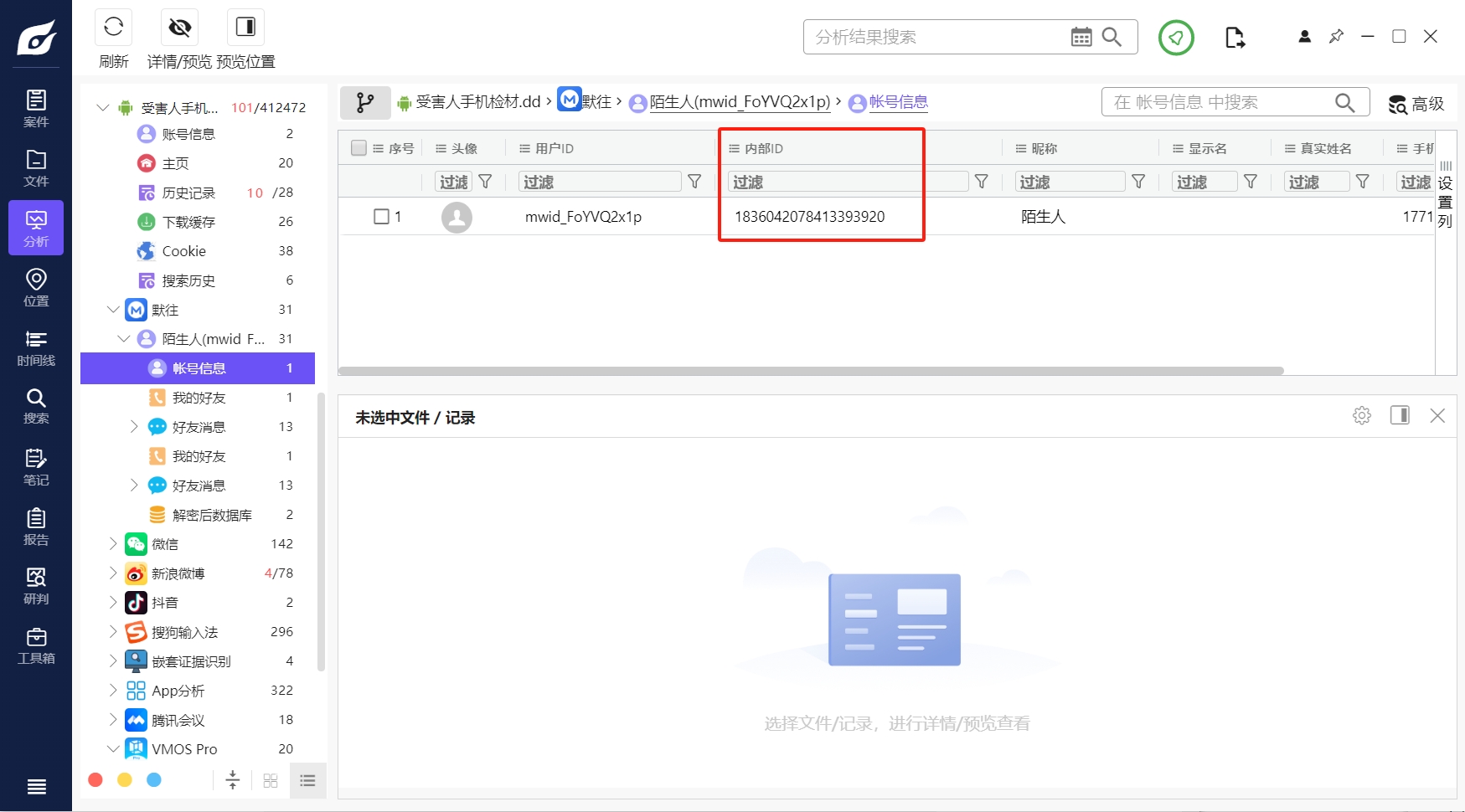The width and height of the screenshot is (1465, 812).
Task: Open the 搜索 sidebar section
Action: [x=36, y=406]
